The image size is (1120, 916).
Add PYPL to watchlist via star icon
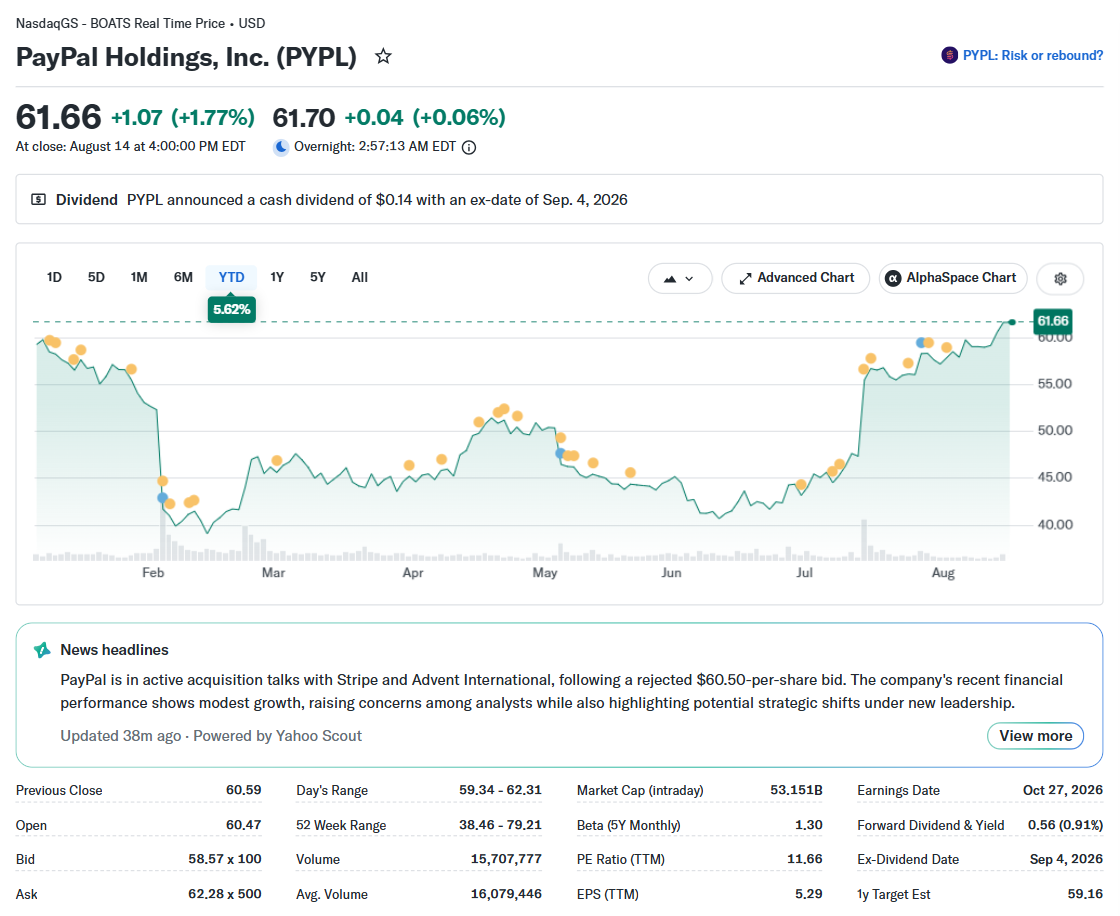pos(384,56)
